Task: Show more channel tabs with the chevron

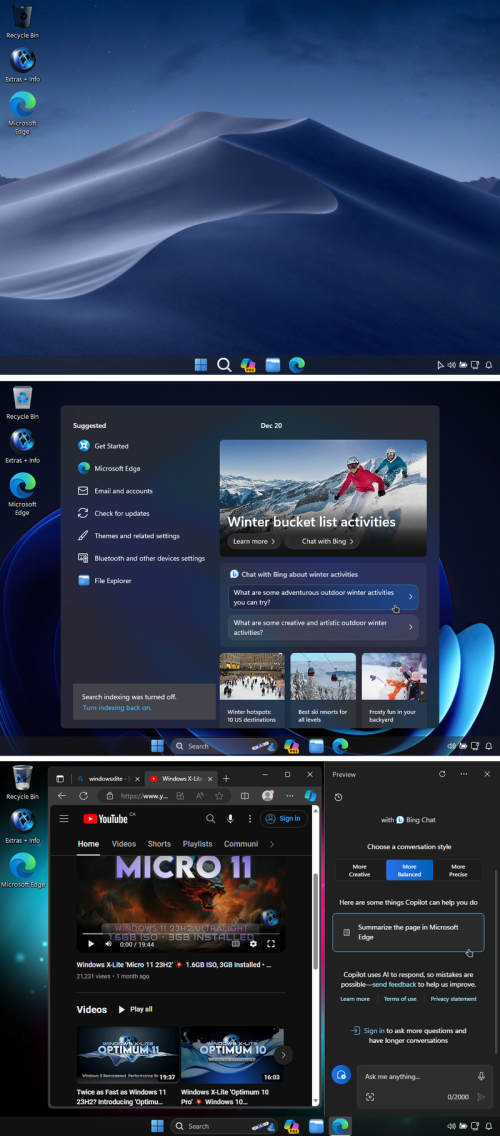Action: click(272, 844)
